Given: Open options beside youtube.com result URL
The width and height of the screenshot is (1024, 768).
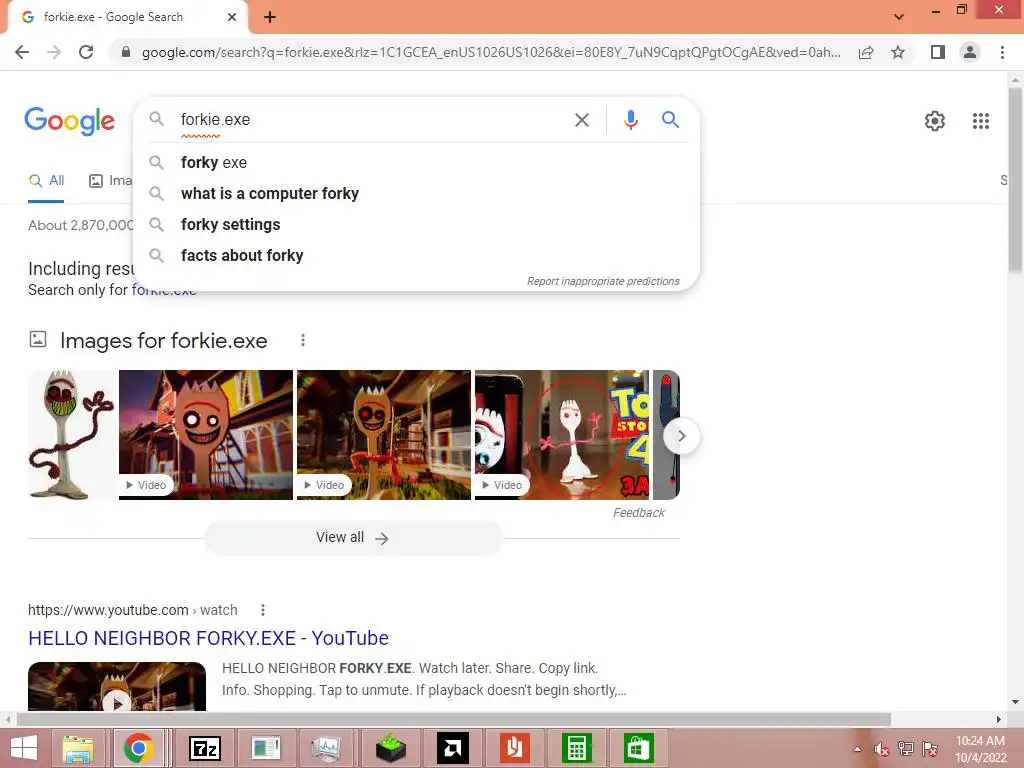Looking at the screenshot, I should pyautogui.click(x=263, y=610).
